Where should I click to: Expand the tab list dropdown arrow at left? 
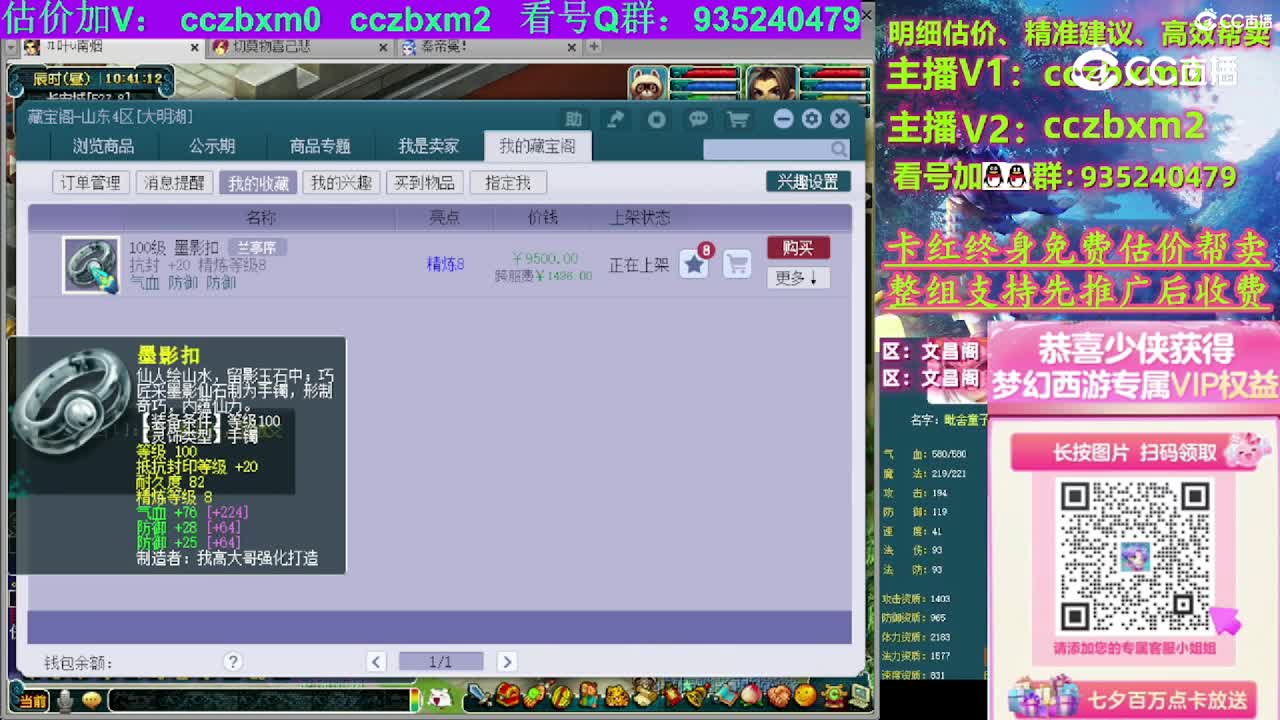pyautogui.click(x=11, y=47)
